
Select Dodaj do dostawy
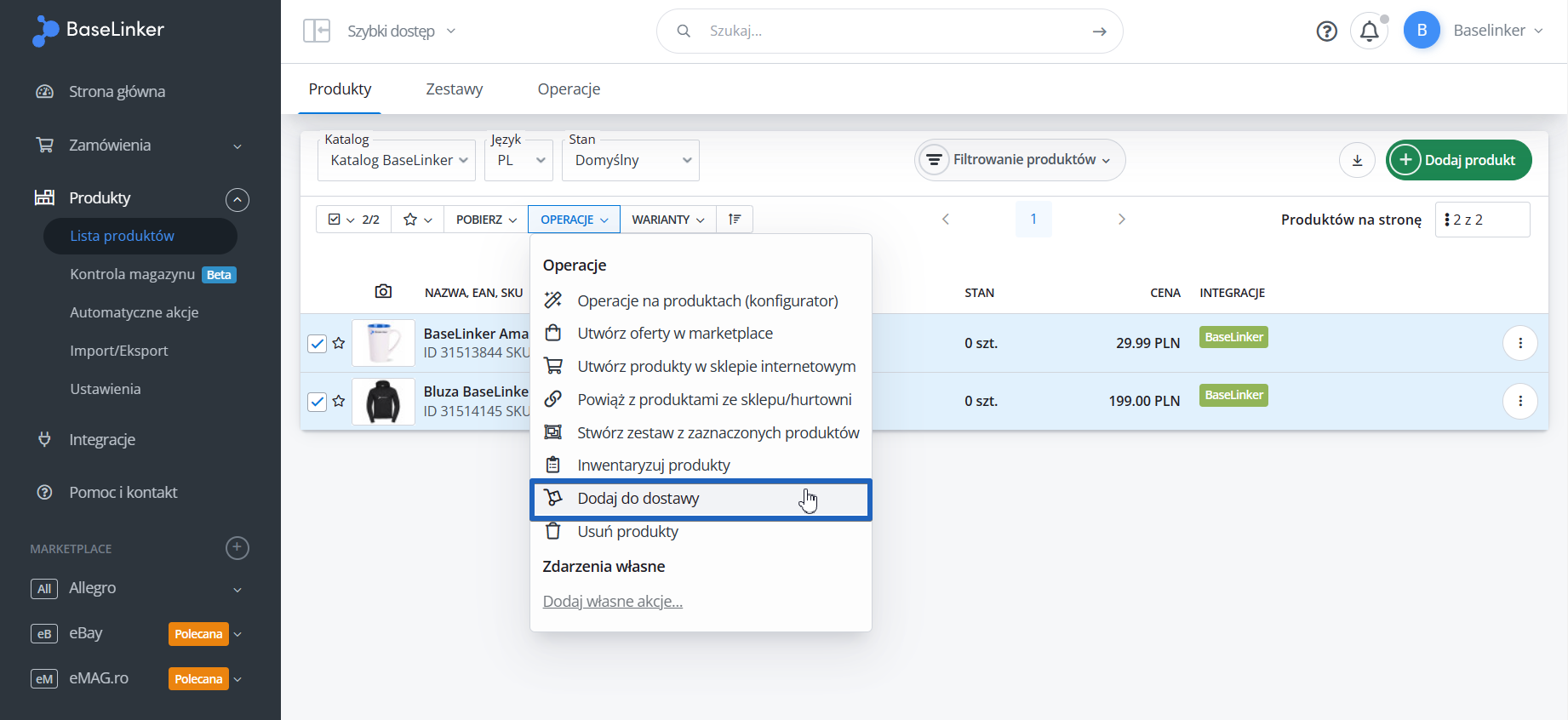(x=701, y=499)
